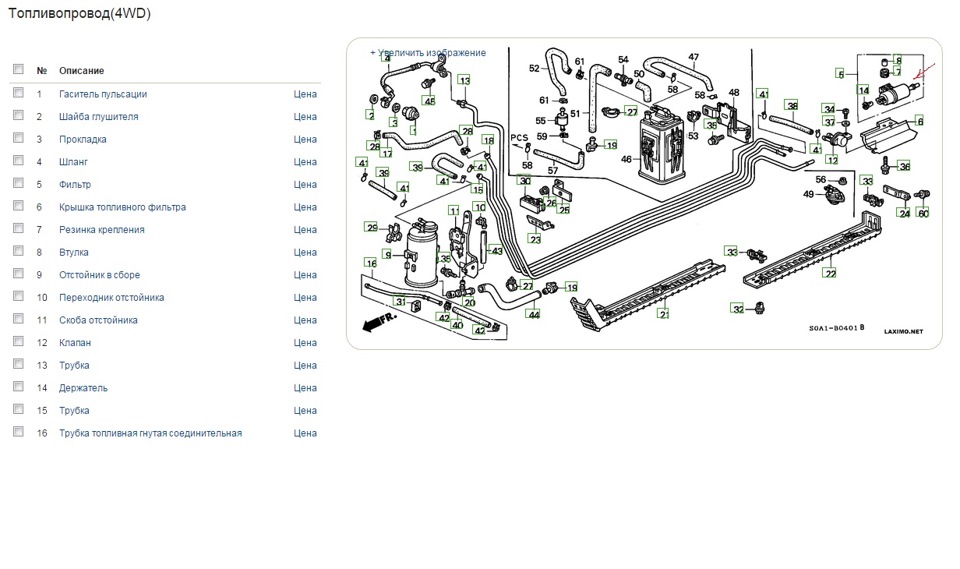Viewport: 960px width, 569px height.
Task: Select callout 24 on the diagram
Action: tap(905, 213)
